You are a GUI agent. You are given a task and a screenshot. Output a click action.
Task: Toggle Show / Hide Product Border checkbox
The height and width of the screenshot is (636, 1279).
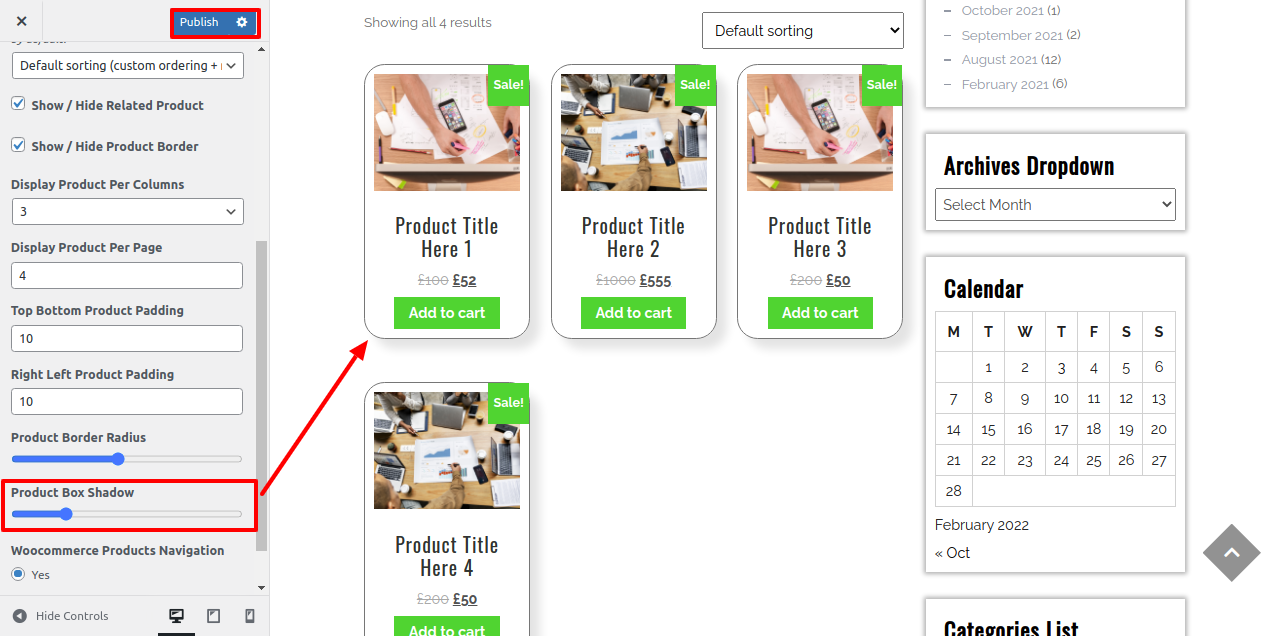[18, 145]
